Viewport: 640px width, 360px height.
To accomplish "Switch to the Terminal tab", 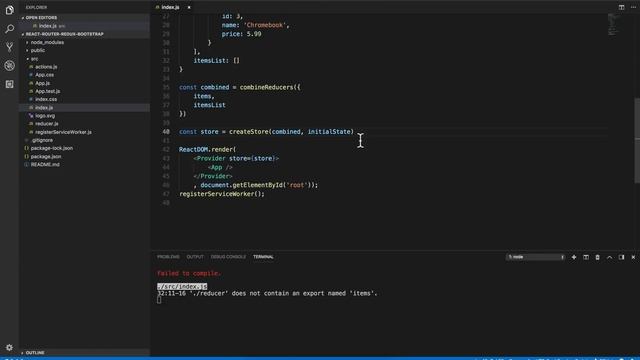I will click(263, 257).
